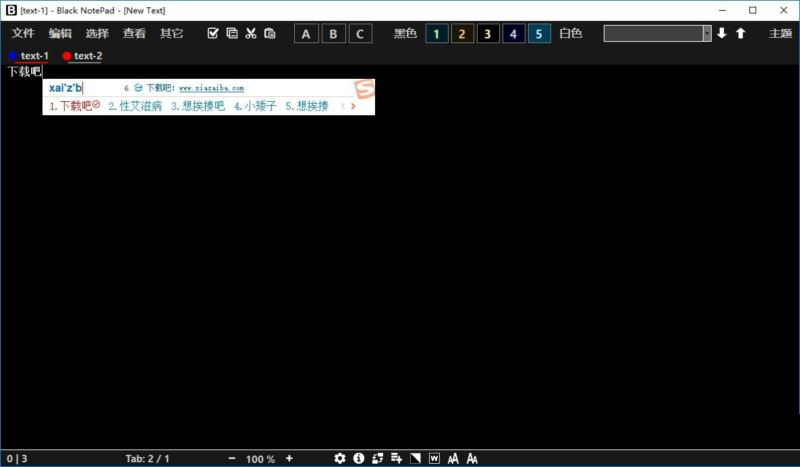Click the Black NotePad B app icon
Image resolution: width=800 pixels, height=467 pixels.
tap(11, 10)
